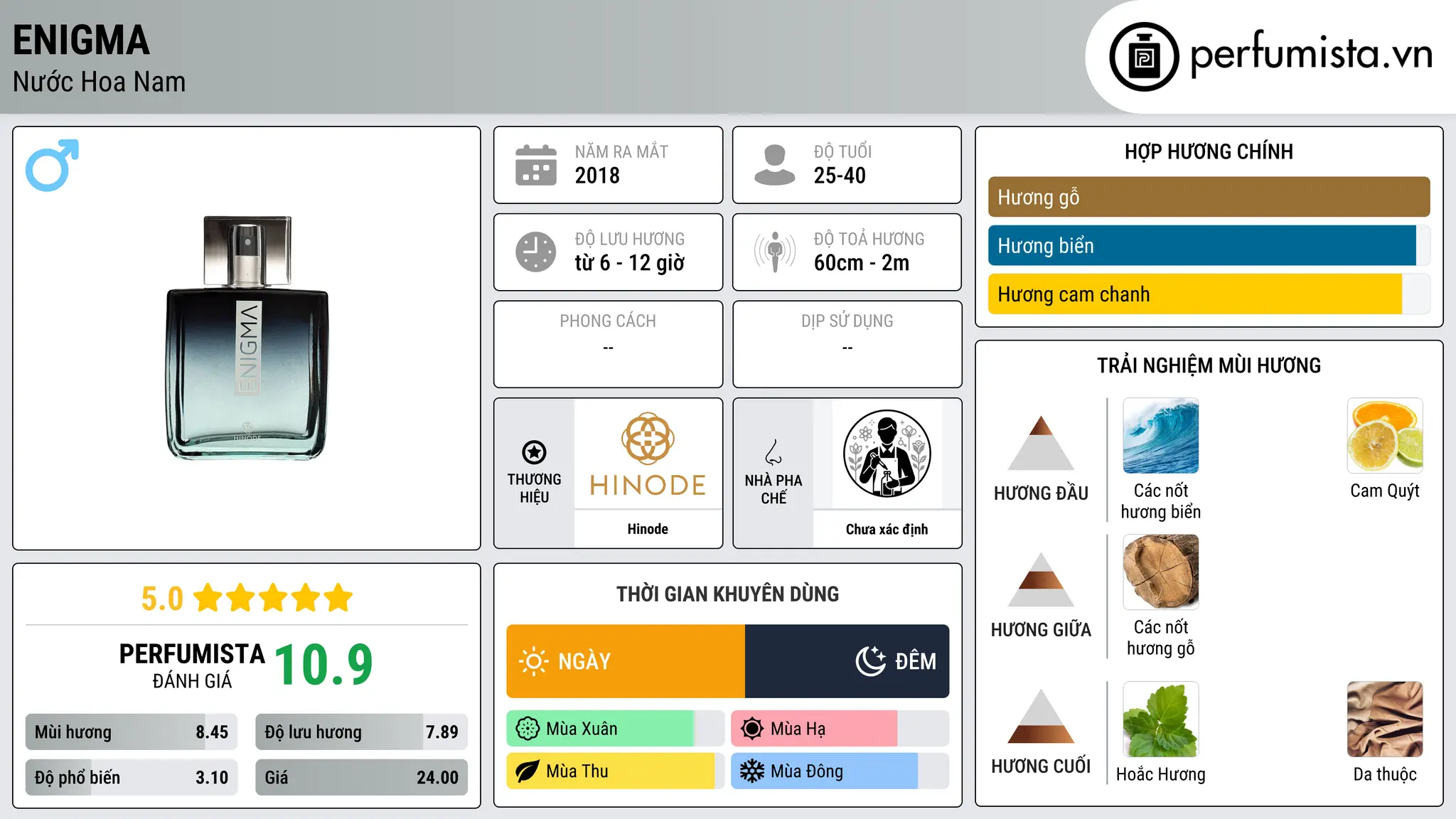1456x819 pixels.
Task: Click the perfumista.vn site name
Action: point(1311,55)
